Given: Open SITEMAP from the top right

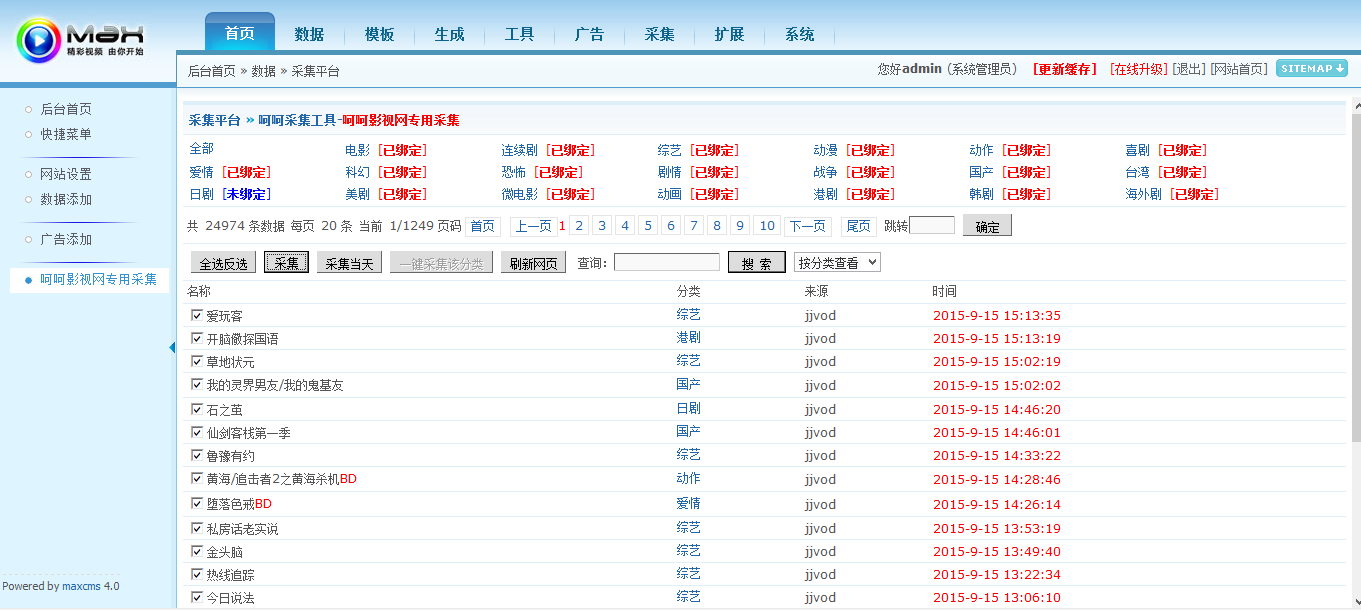Looking at the screenshot, I should [x=1311, y=69].
